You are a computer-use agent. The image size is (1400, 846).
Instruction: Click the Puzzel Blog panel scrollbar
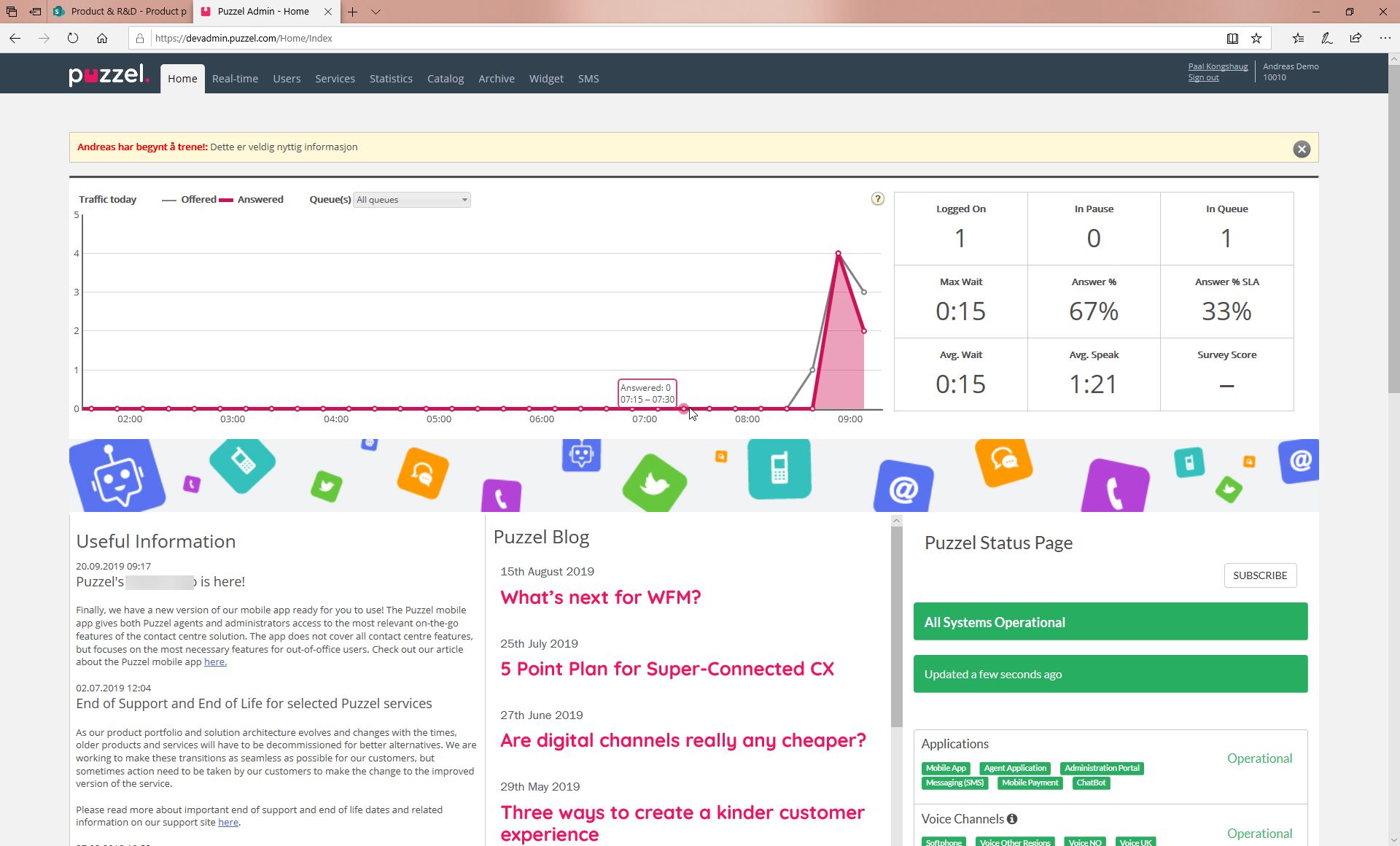(897, 627)
